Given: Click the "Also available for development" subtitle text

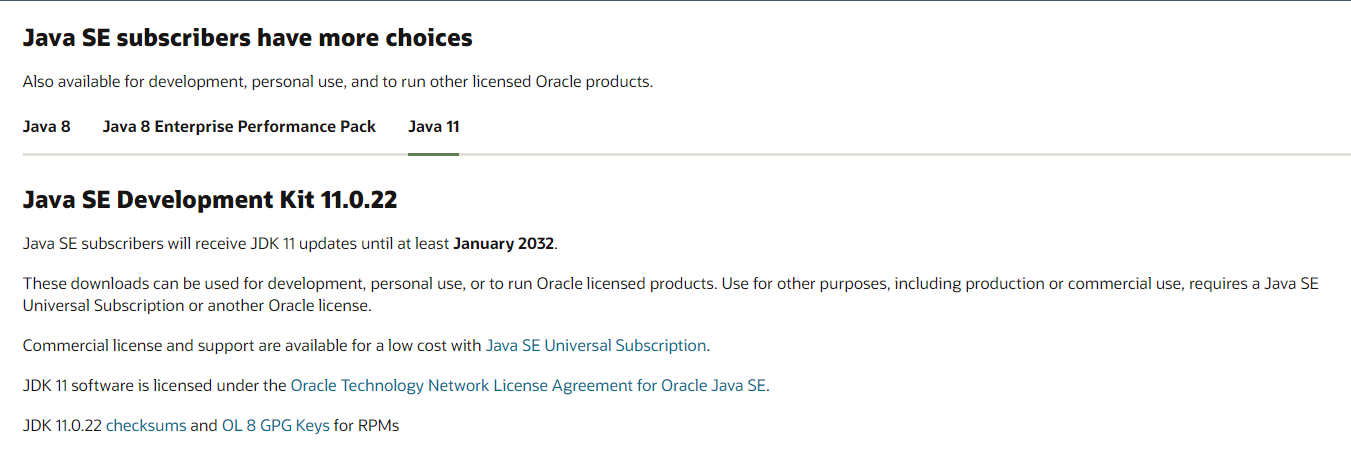Looking at the screenshot, I should pyautogui.click(x=337, y=82).
